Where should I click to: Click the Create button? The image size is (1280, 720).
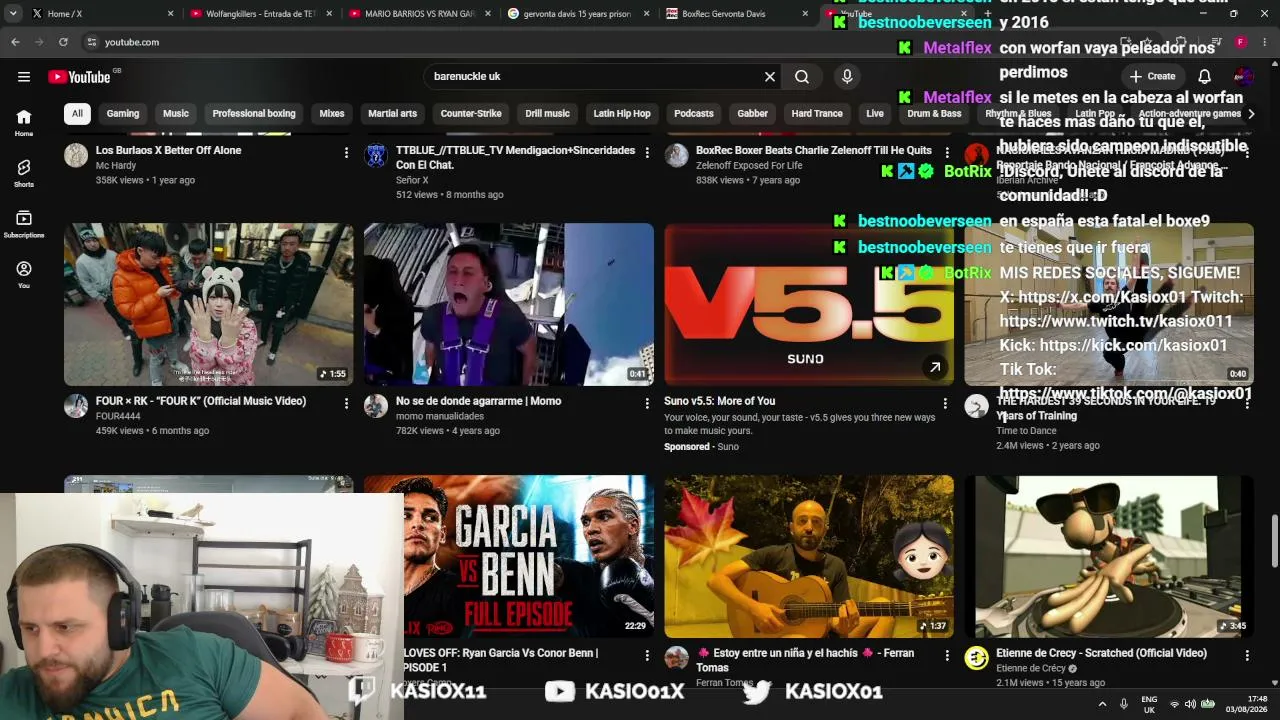pyautogui.click(x=1152, y=77)
